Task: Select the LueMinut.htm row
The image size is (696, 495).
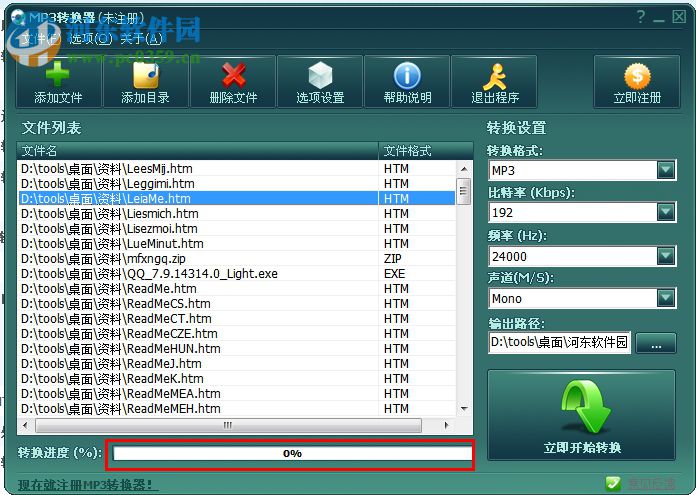Action: 237,244
